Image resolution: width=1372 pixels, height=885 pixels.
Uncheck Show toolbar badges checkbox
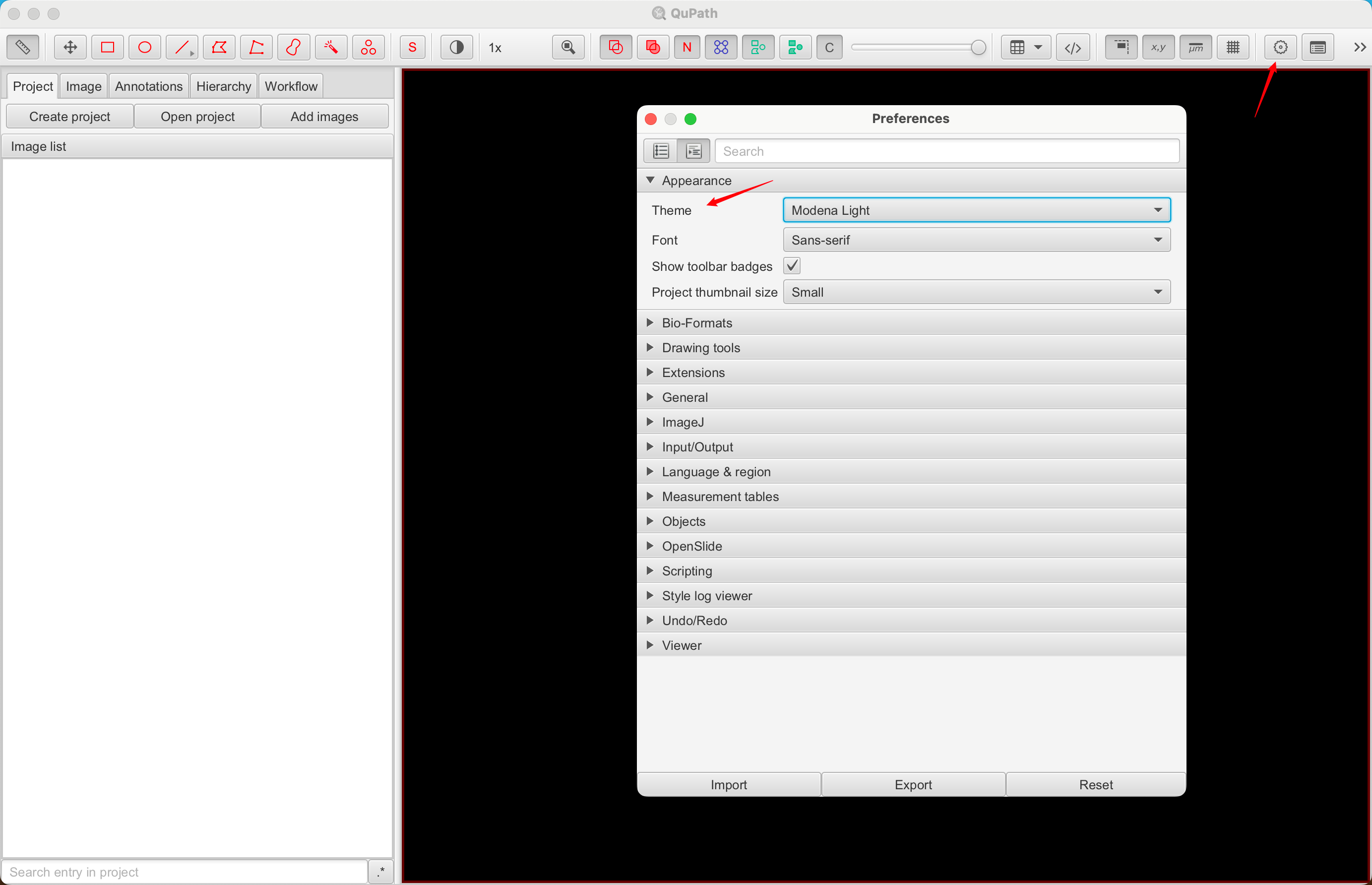pos(792,265)
